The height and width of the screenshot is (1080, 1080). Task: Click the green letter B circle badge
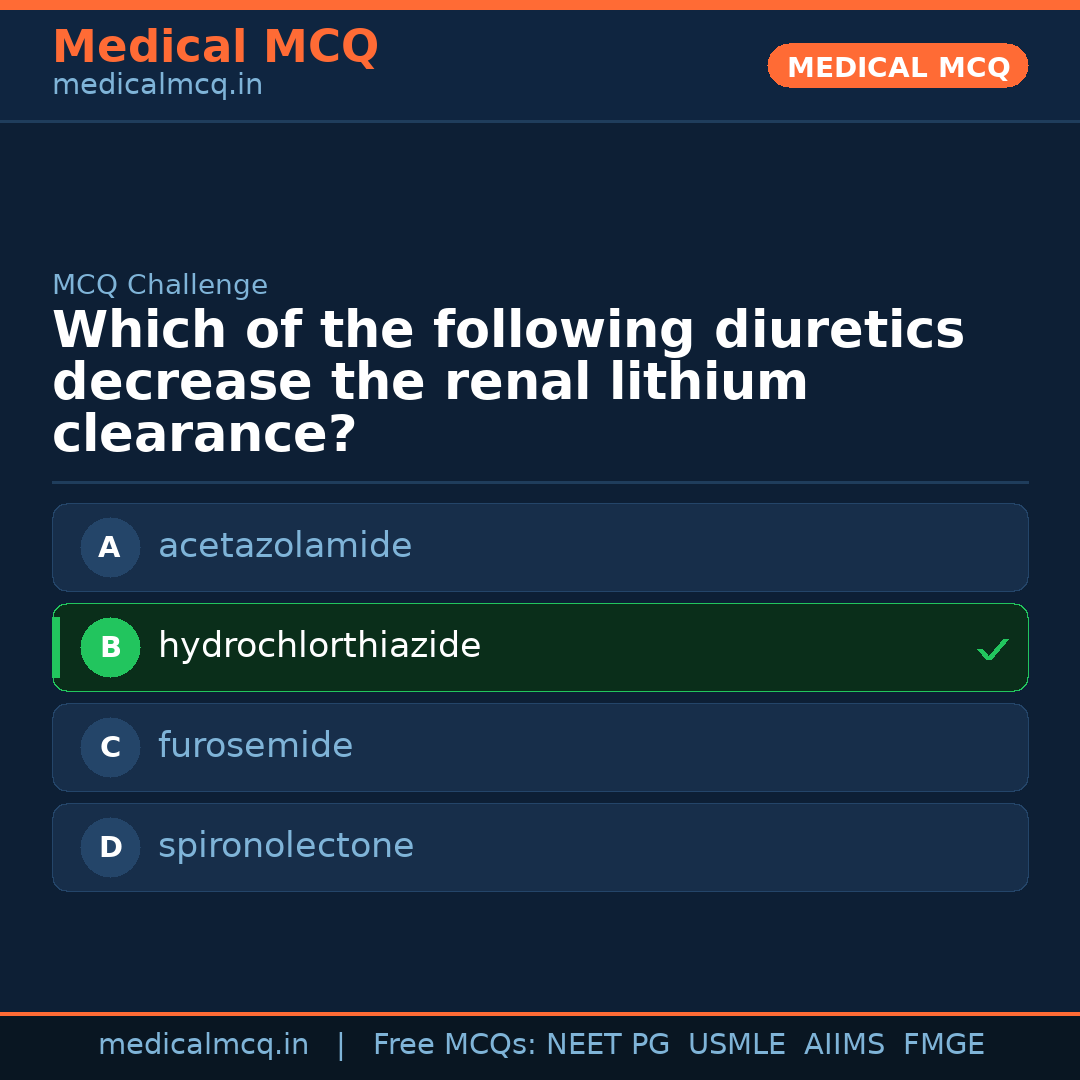coord(110,647)
